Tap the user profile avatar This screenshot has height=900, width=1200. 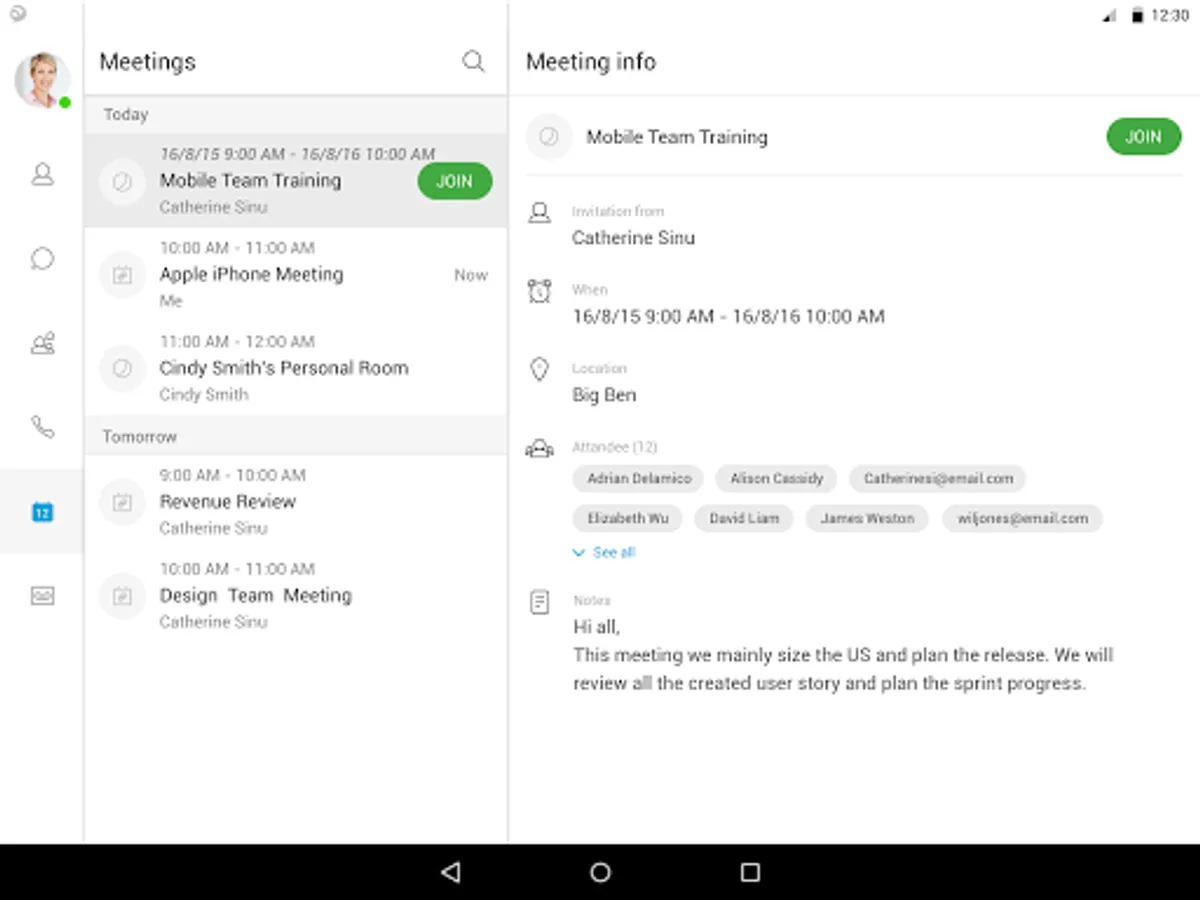point(42,80)
